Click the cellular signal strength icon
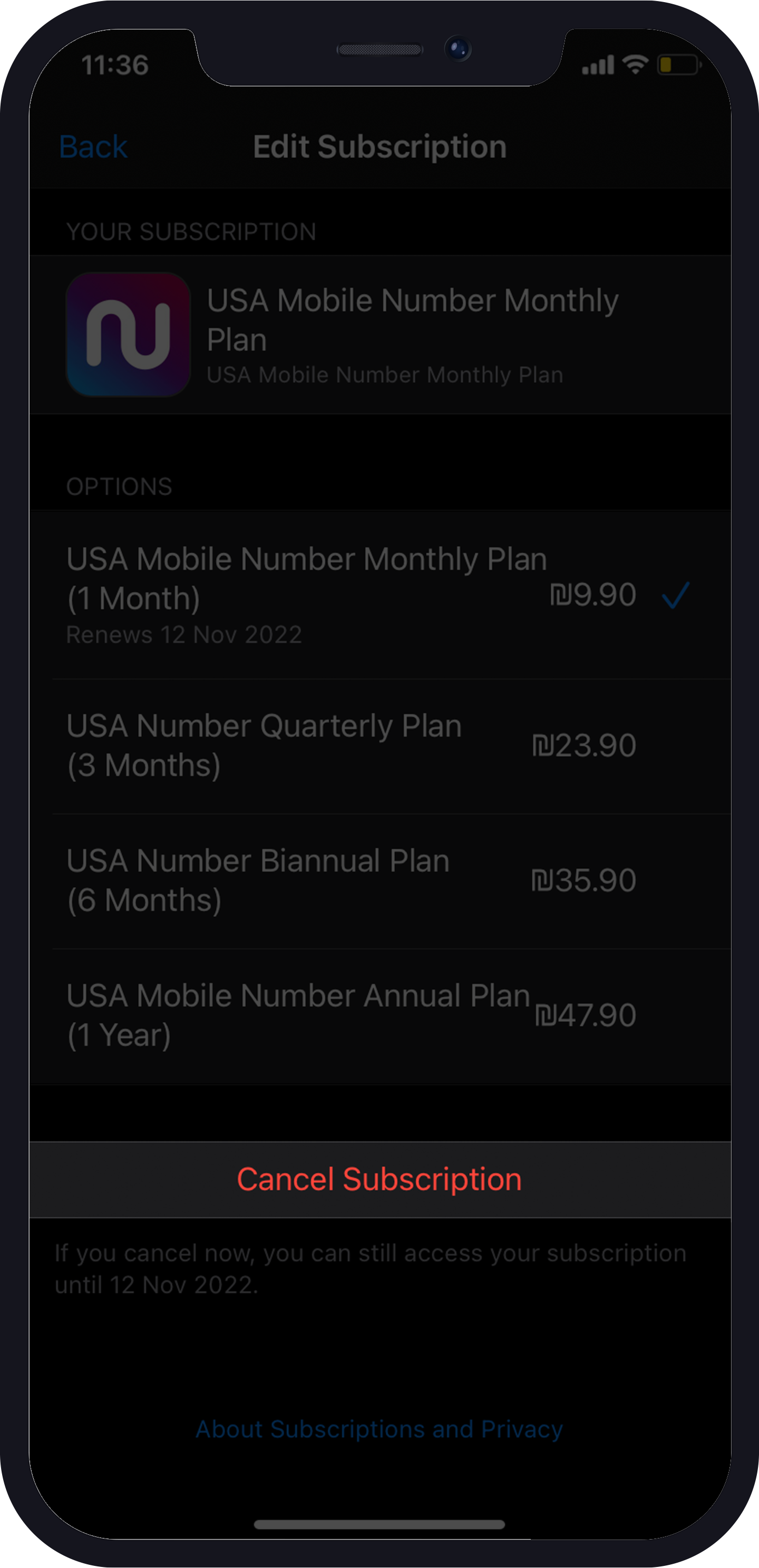Viewport: 759px width, 1568px height. (x=598, y=65)
